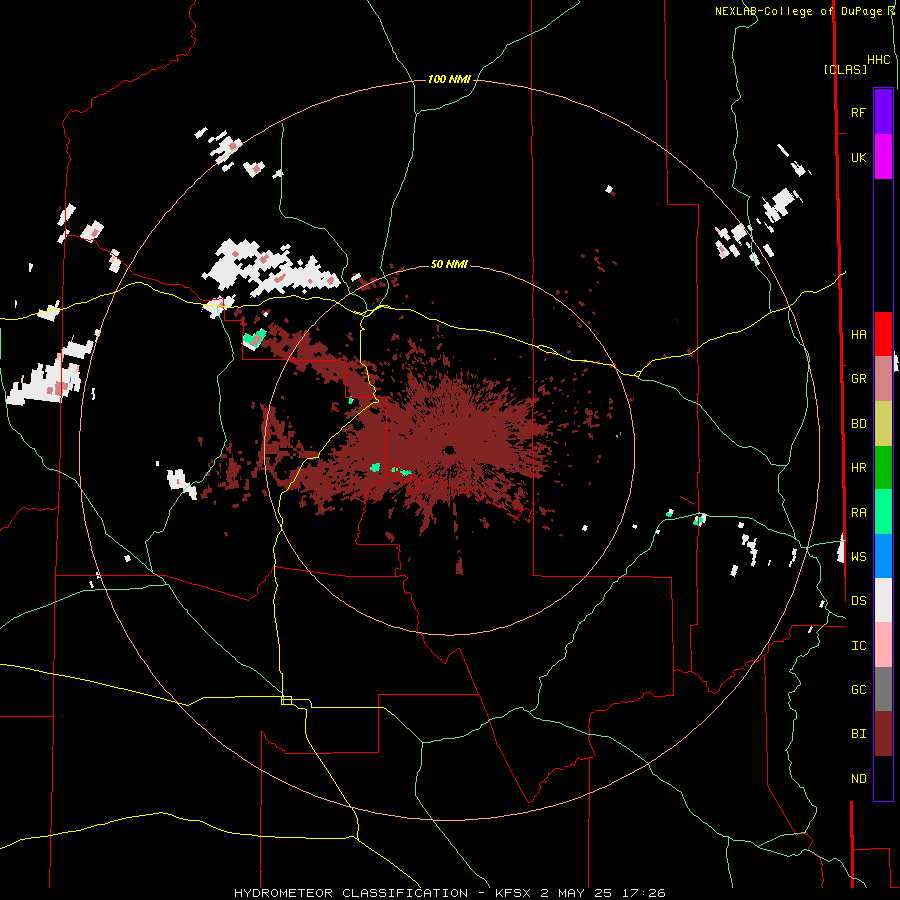The image size is (900, 900).
Task: Click the RF legend label
Action: [858, 112]
